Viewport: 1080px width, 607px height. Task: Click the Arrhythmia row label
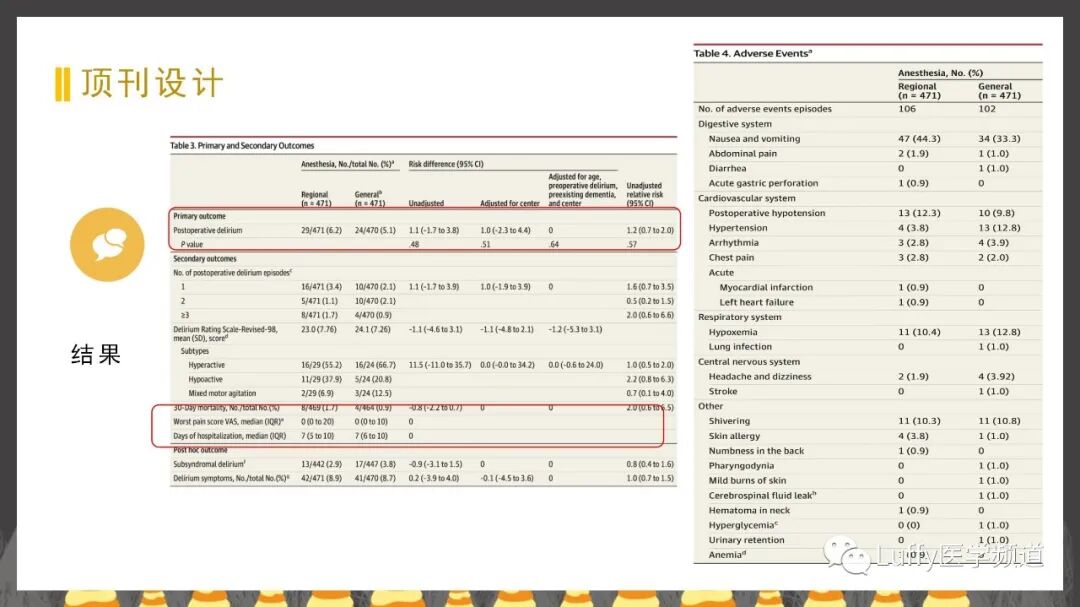[x=734, y=243]
